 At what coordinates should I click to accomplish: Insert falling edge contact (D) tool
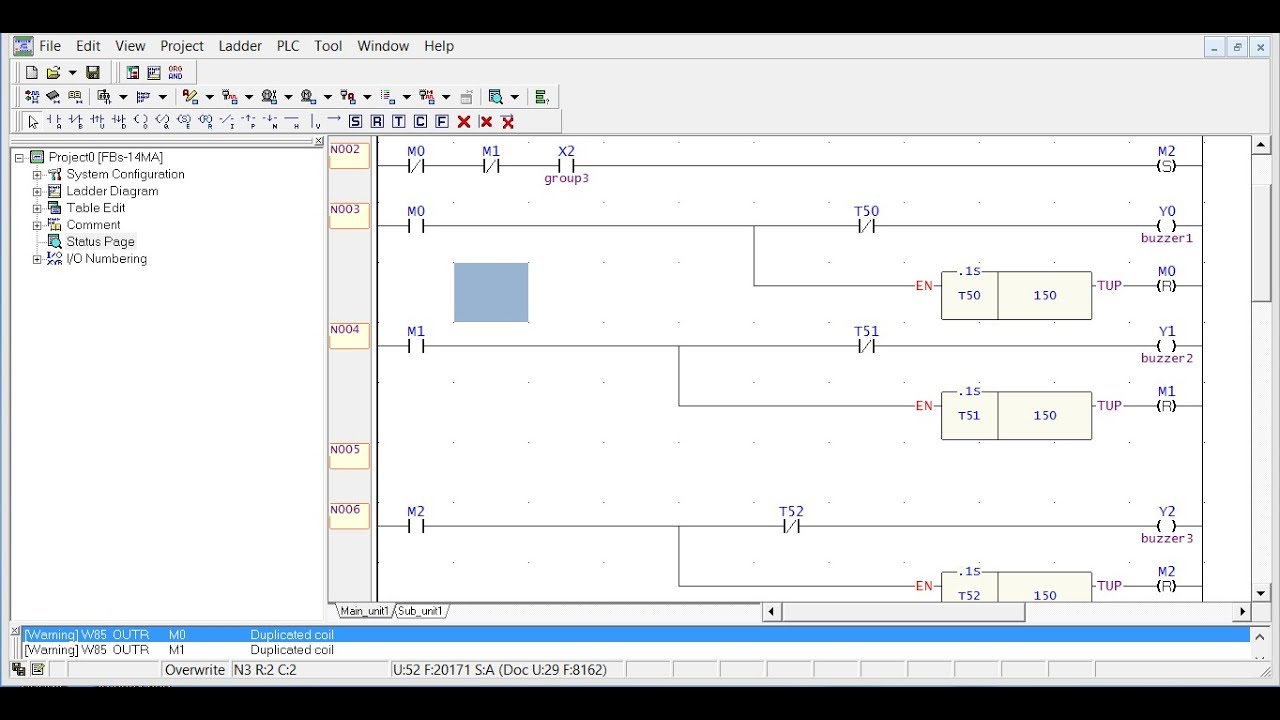coord(119,122)
